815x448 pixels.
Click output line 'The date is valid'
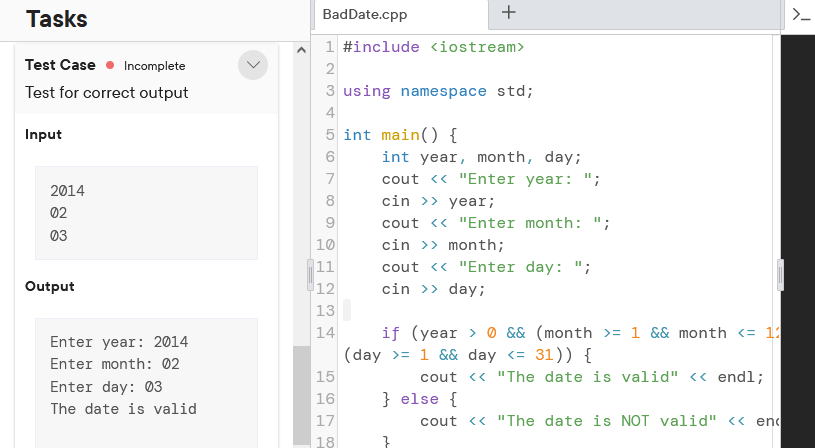click(123, 409)
